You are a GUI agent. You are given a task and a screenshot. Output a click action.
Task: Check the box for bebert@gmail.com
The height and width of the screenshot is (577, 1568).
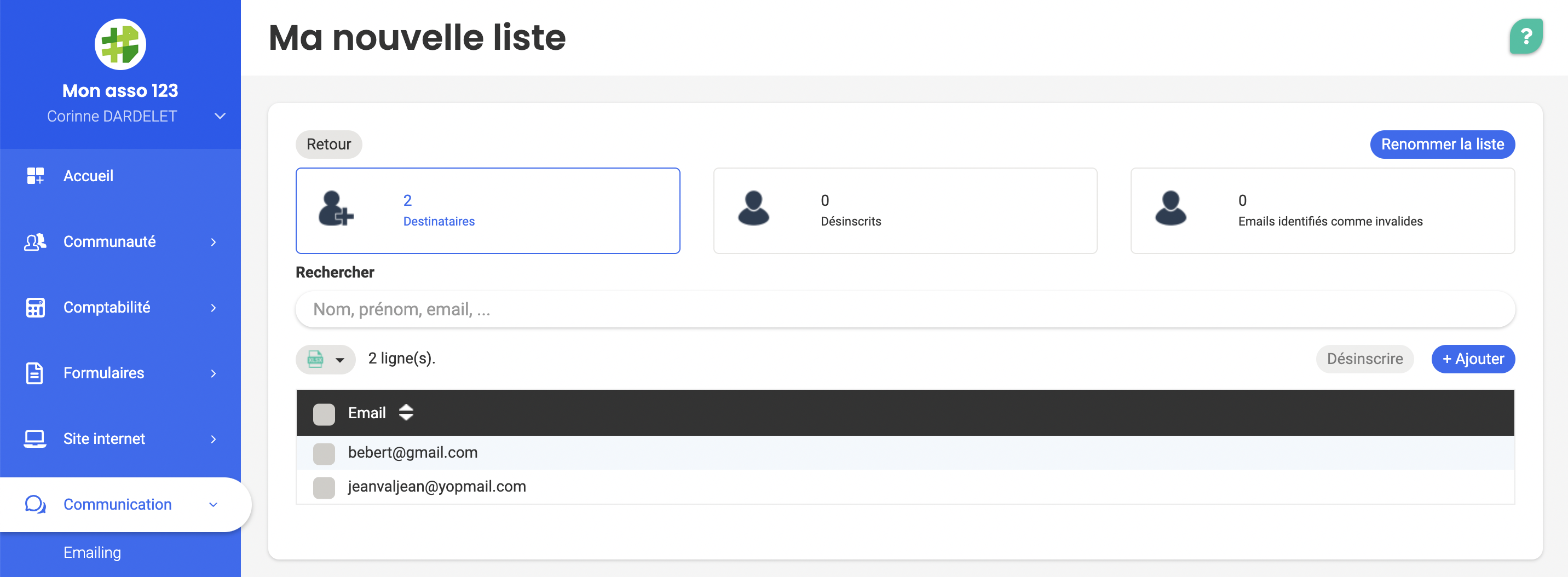pos(324,453)
